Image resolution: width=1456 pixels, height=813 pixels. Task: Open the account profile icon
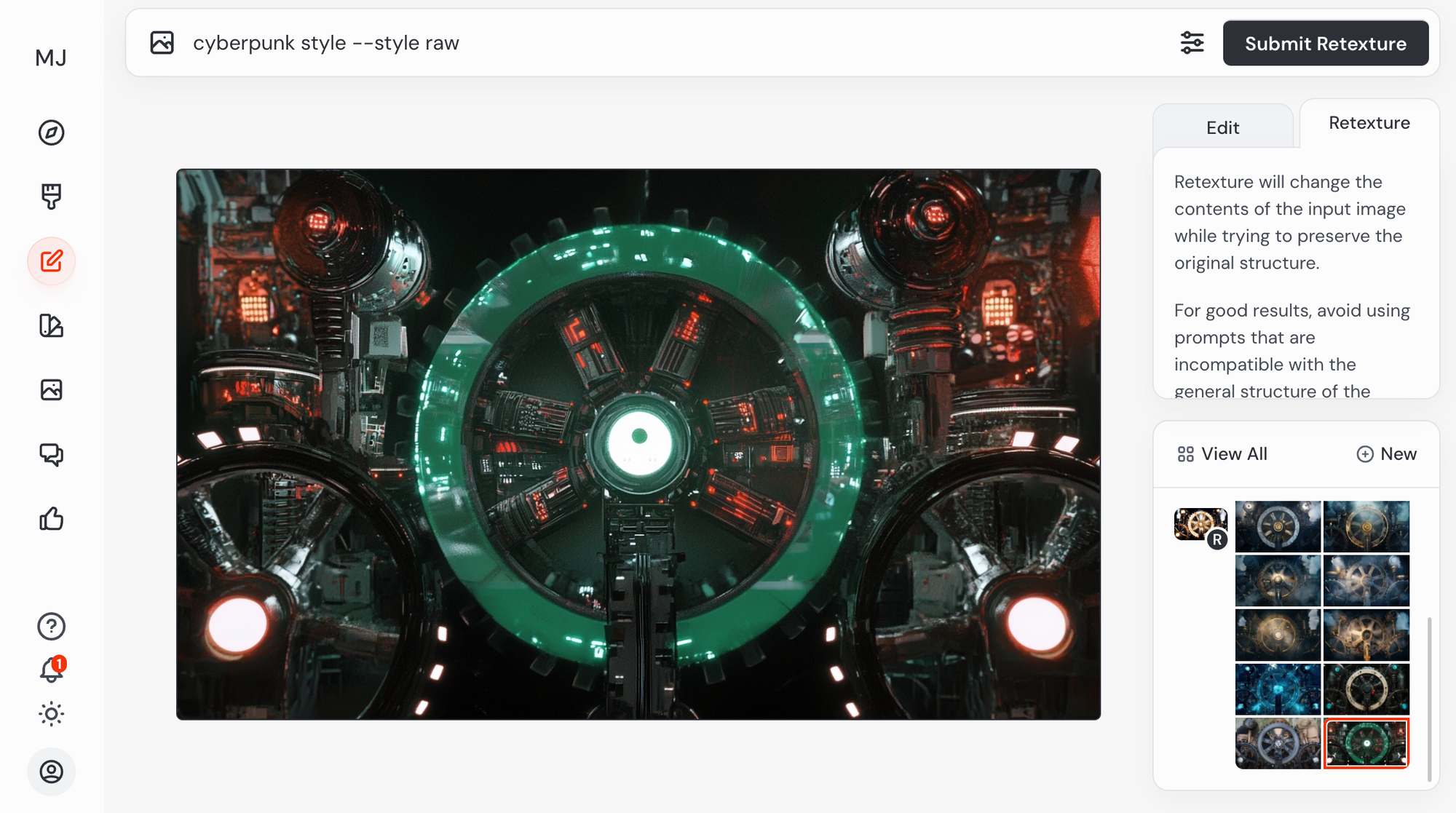(x=51, y=772)
